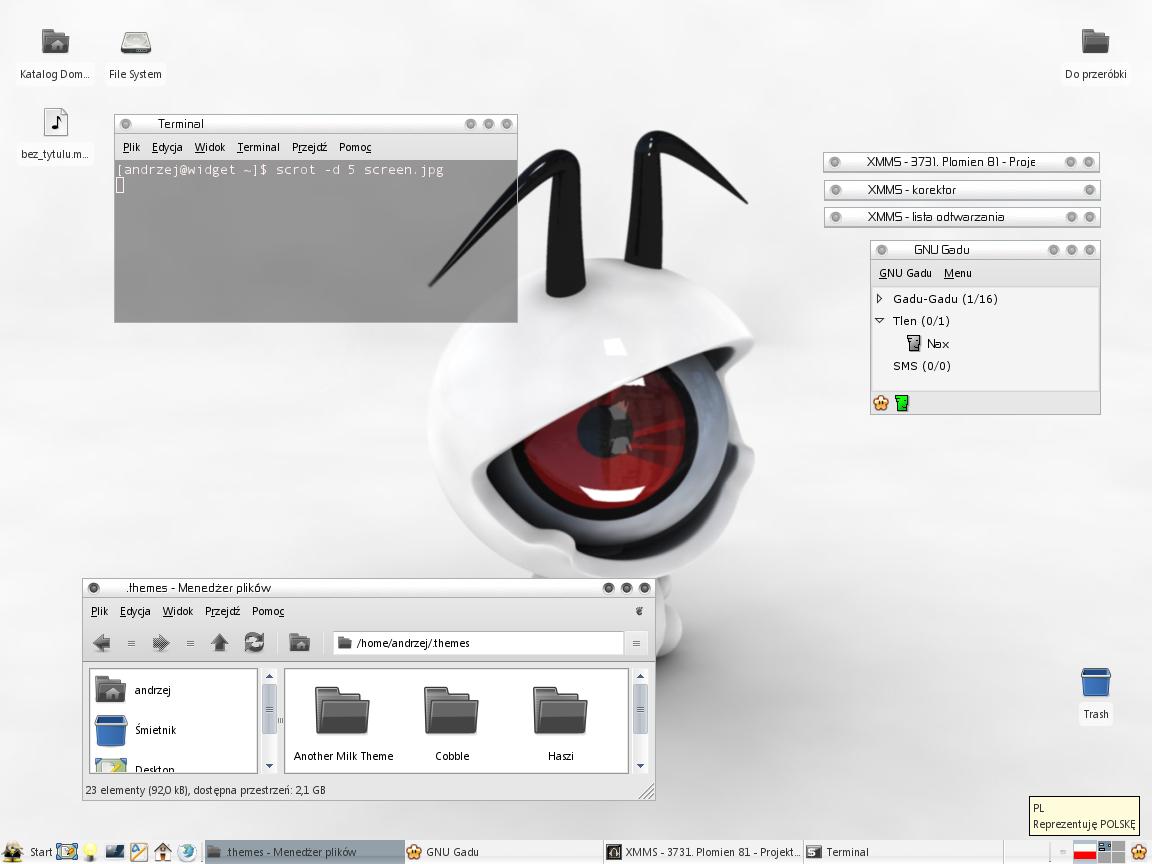Click the folder view scrollbar down arrow
The image size is (1152, 864).
pyautogui.click(x=640, y=766)
